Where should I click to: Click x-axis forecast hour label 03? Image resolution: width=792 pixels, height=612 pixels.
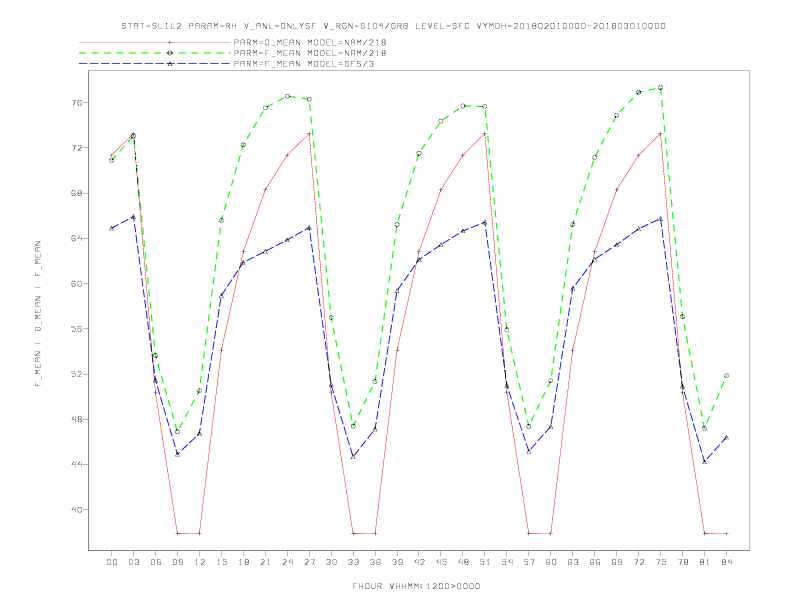click(x=133, y=562)
